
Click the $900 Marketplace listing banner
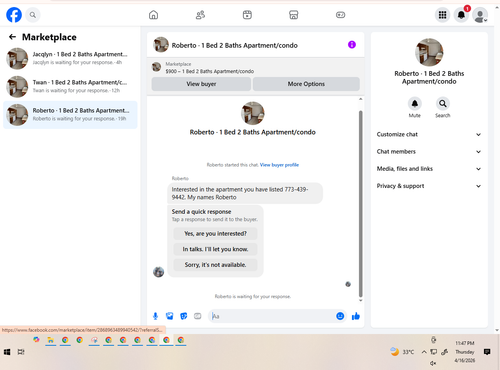pyautogui.click(x=255, y=68)
